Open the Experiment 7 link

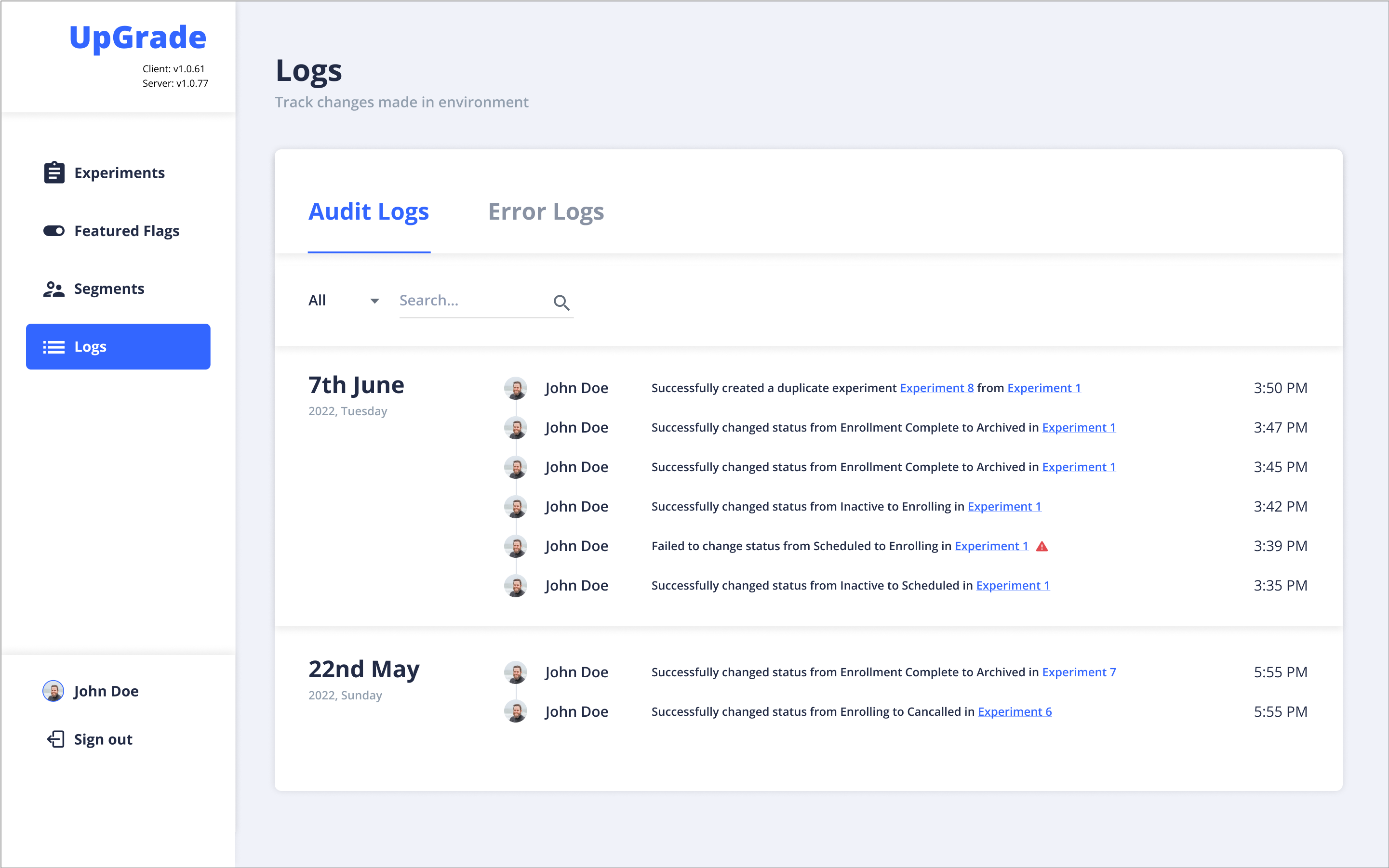(1079, 672)
